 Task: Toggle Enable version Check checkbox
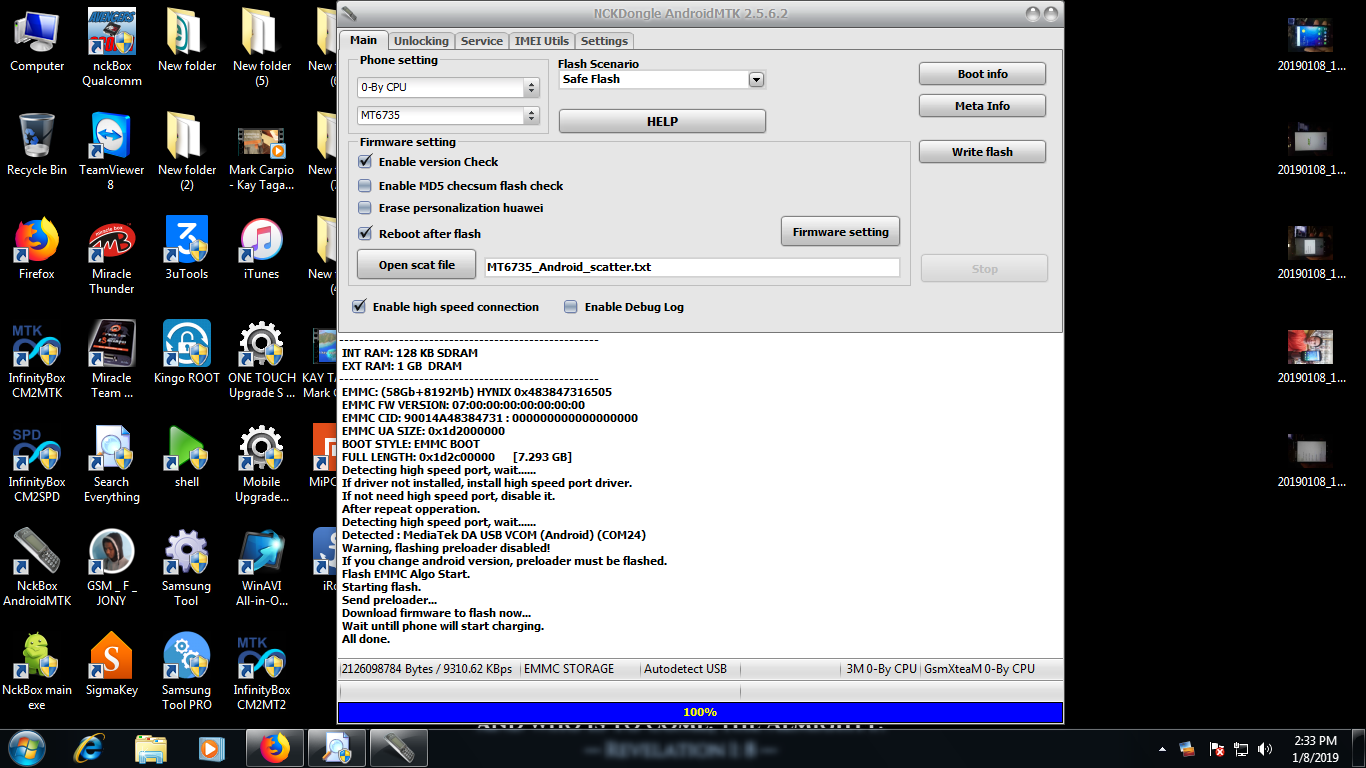pos(365,162)
